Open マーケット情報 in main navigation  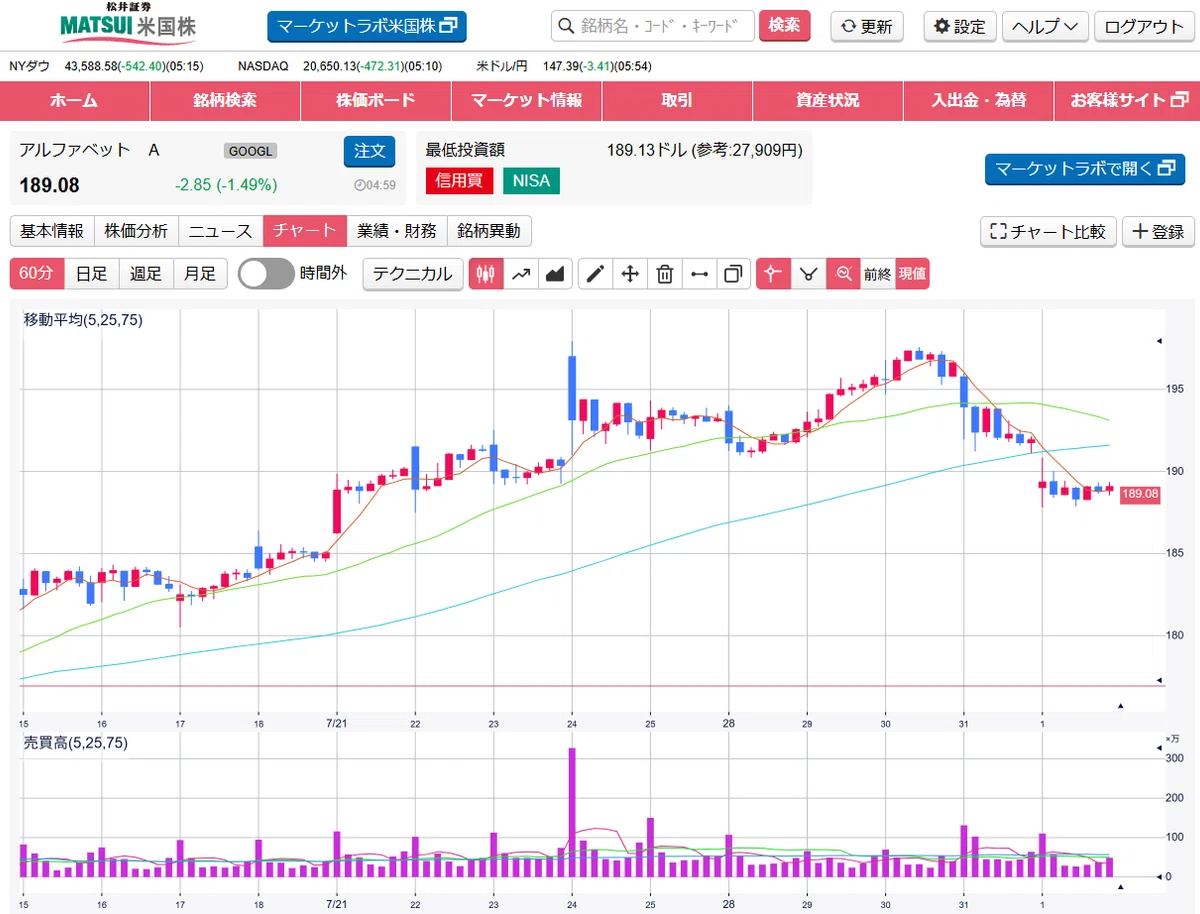click(x=526, y=100)
